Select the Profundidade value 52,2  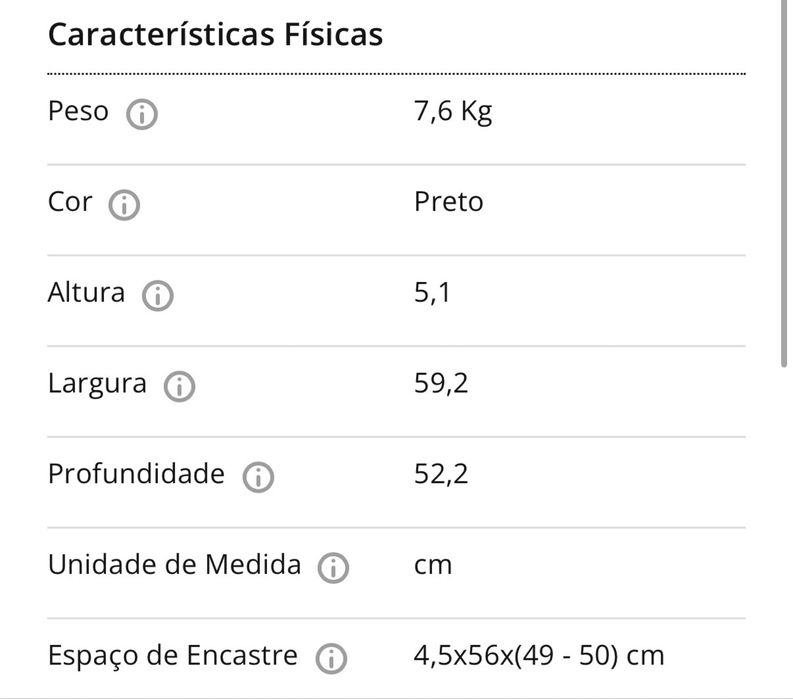[441, 474]
